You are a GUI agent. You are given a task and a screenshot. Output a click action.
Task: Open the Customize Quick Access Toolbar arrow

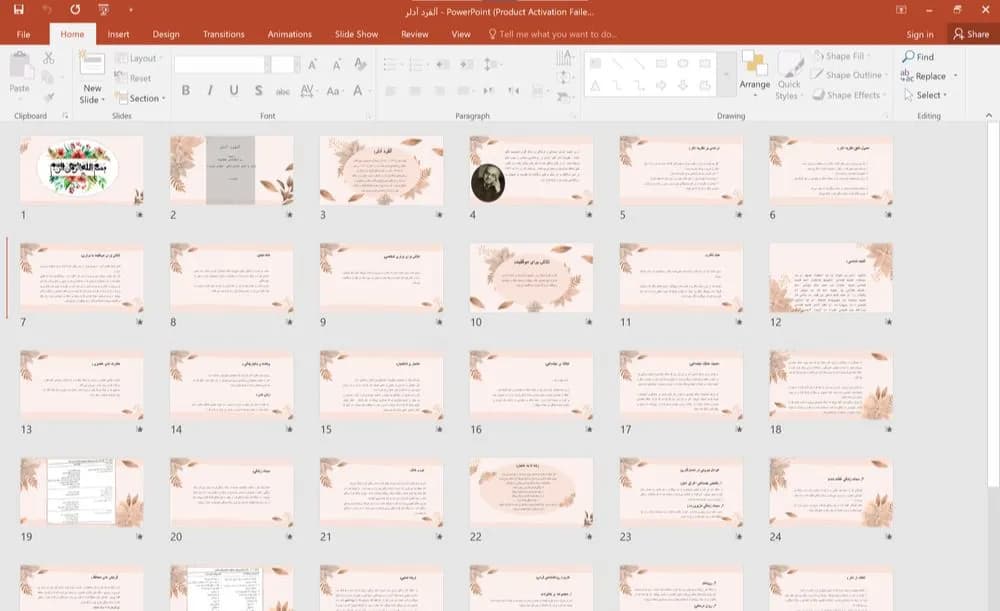[x=131, y=10]
